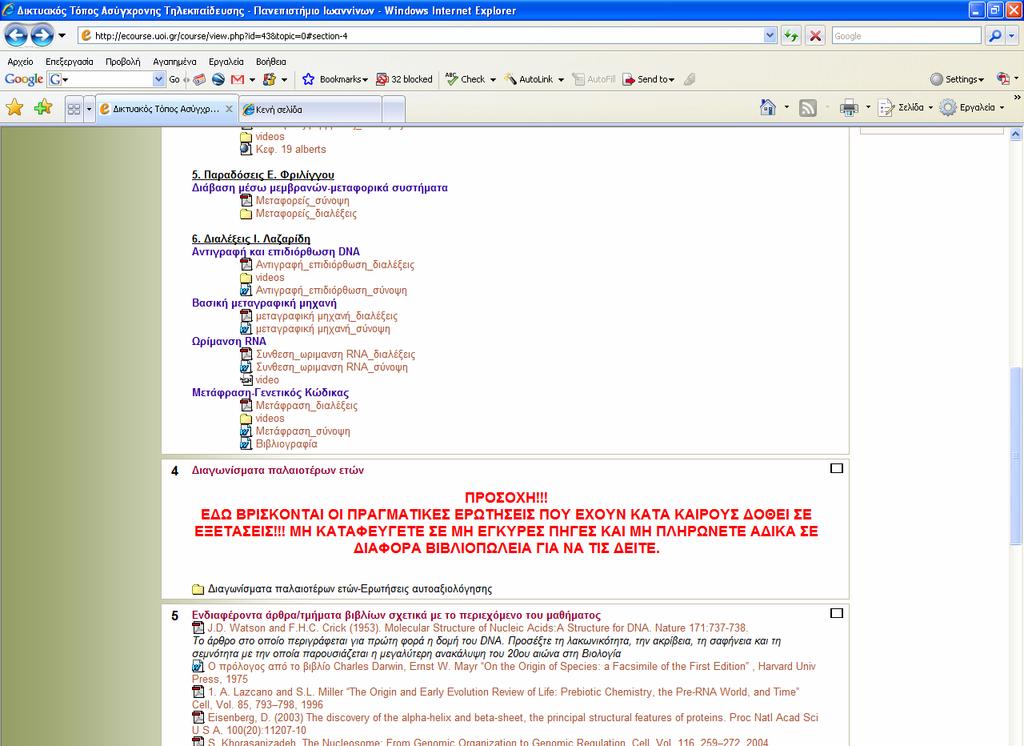
Task: Click the magnifier search button in the address row
Action: coord(995,36)
